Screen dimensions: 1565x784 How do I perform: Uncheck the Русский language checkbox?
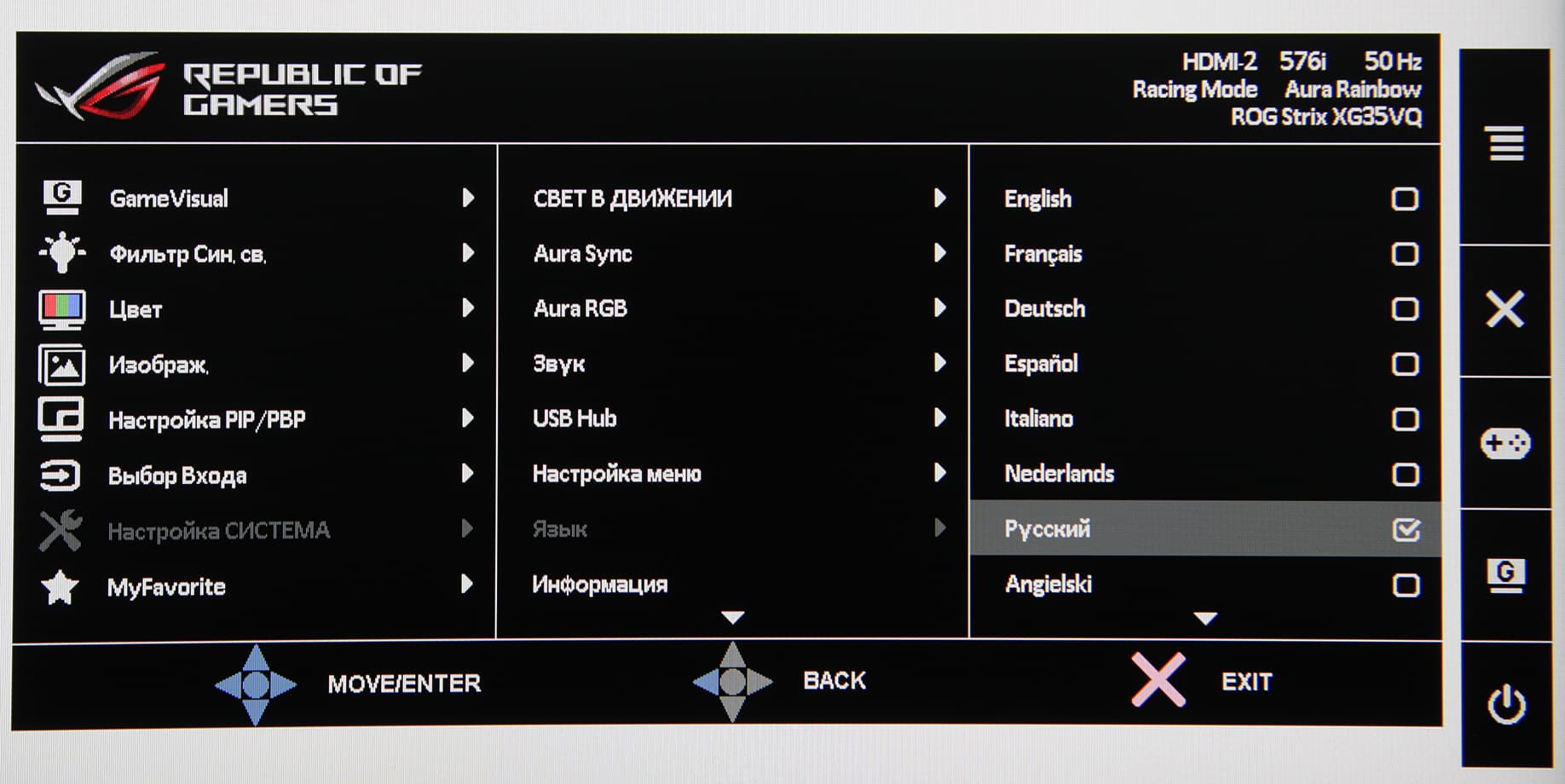pyautogui.click(x=1406, y=529)
